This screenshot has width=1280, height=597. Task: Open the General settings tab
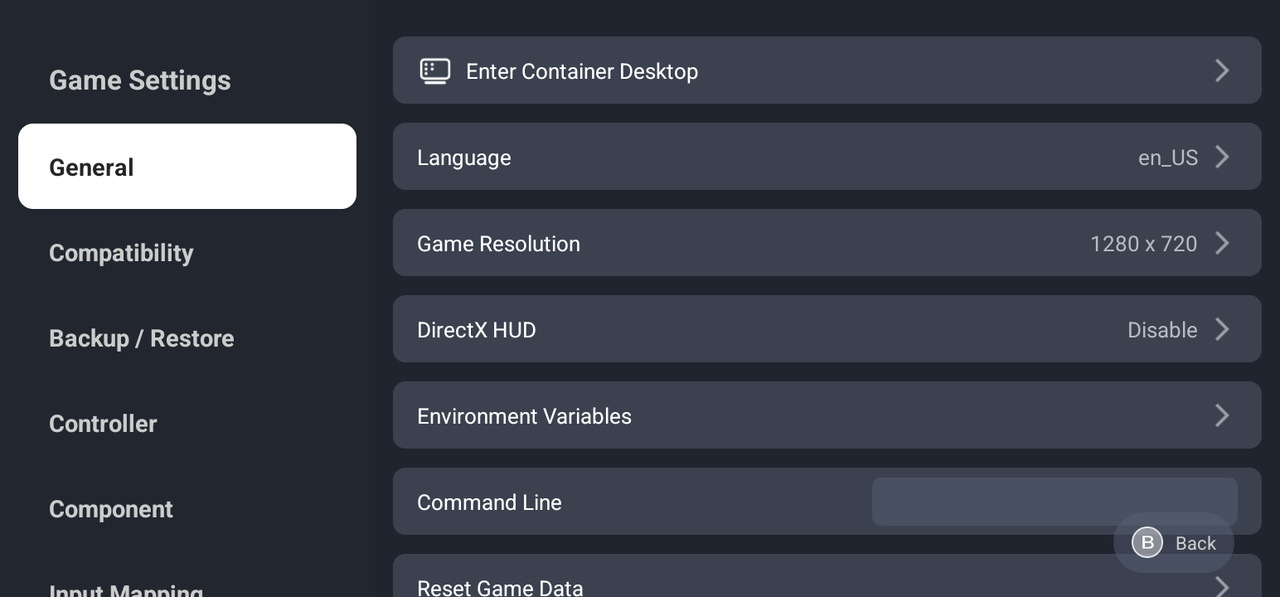tap(187, 166)
